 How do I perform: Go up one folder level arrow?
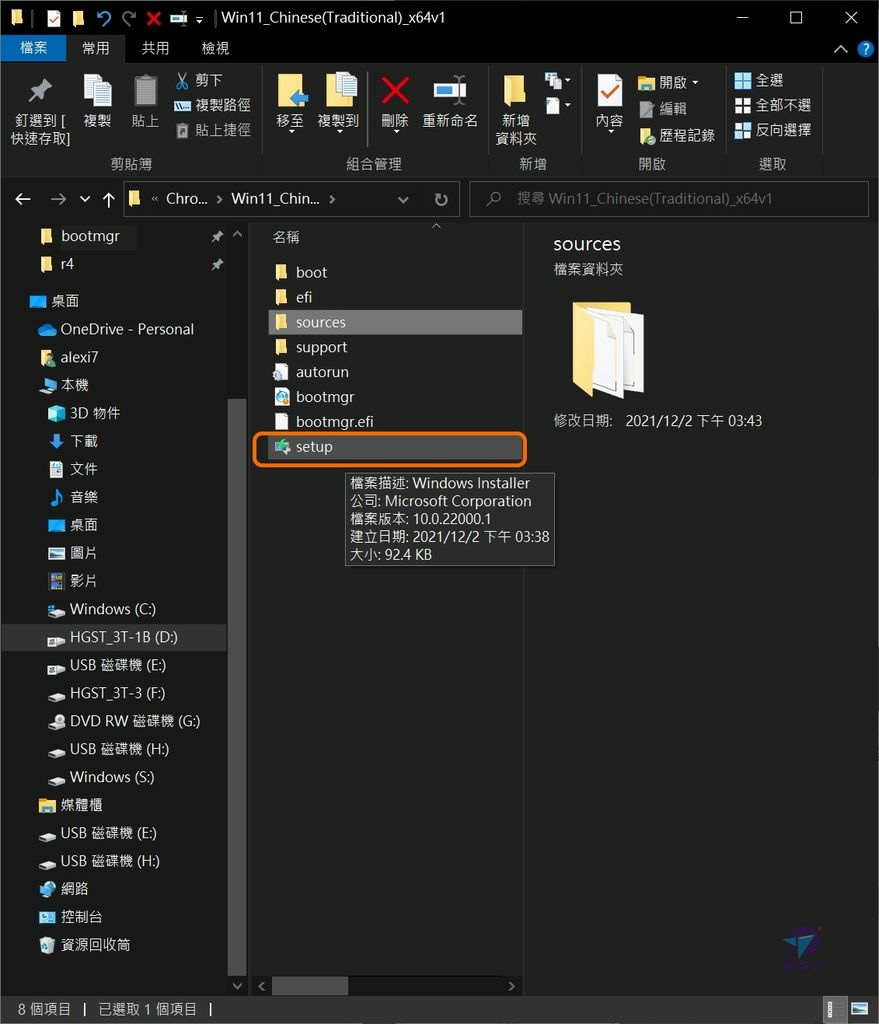(x=108, y=199)
